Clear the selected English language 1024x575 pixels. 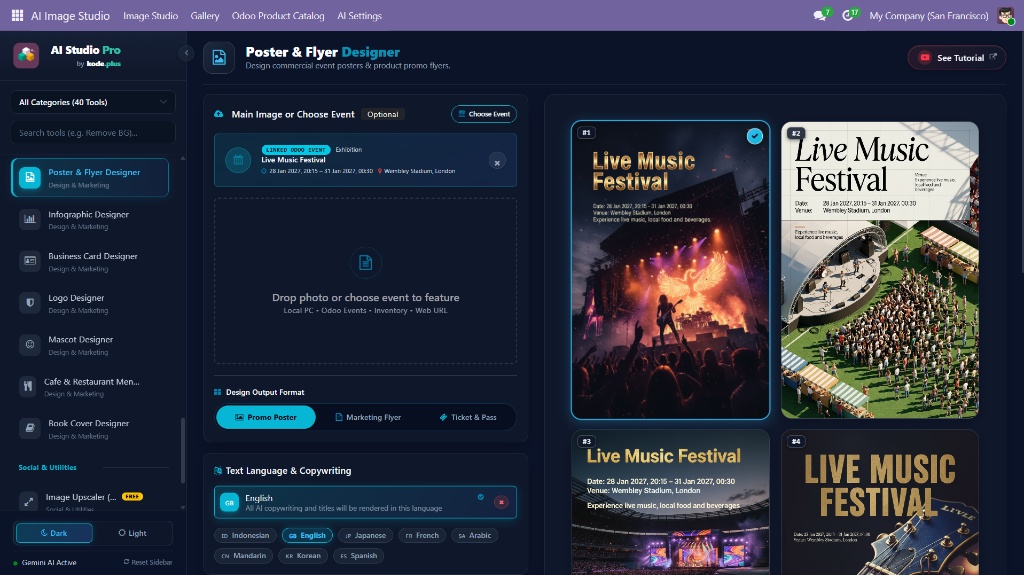click(501, 502)
